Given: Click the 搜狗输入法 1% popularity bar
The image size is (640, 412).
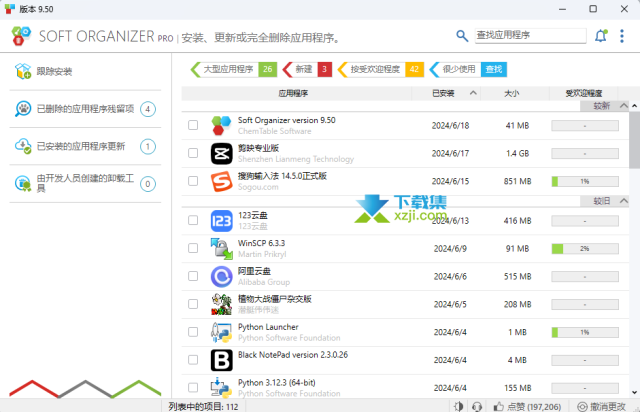Looking at the screenshot, I should [x=585, y=181].
